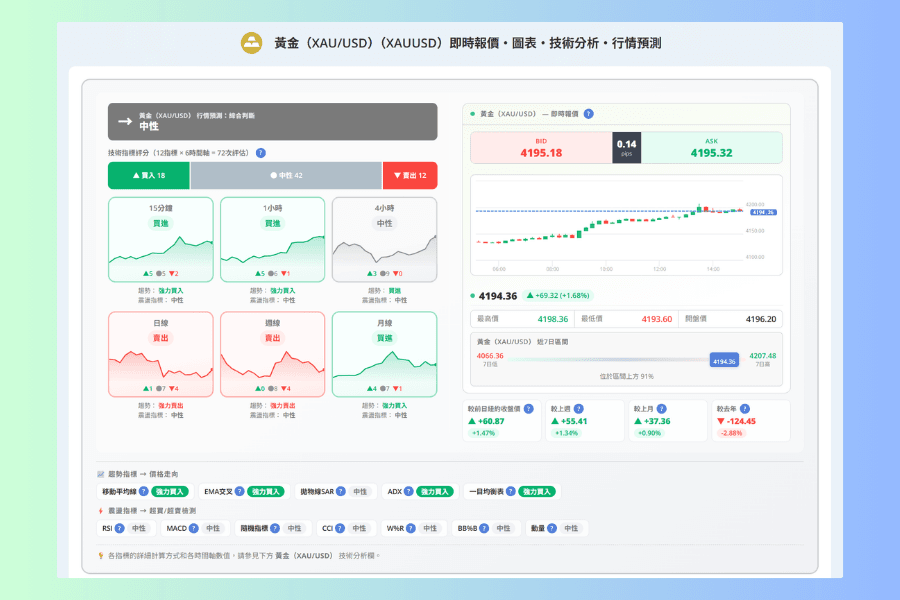900x600 pixels.
Task: Click the +60.87 previous close change value
Action: [x=486, y=421]
